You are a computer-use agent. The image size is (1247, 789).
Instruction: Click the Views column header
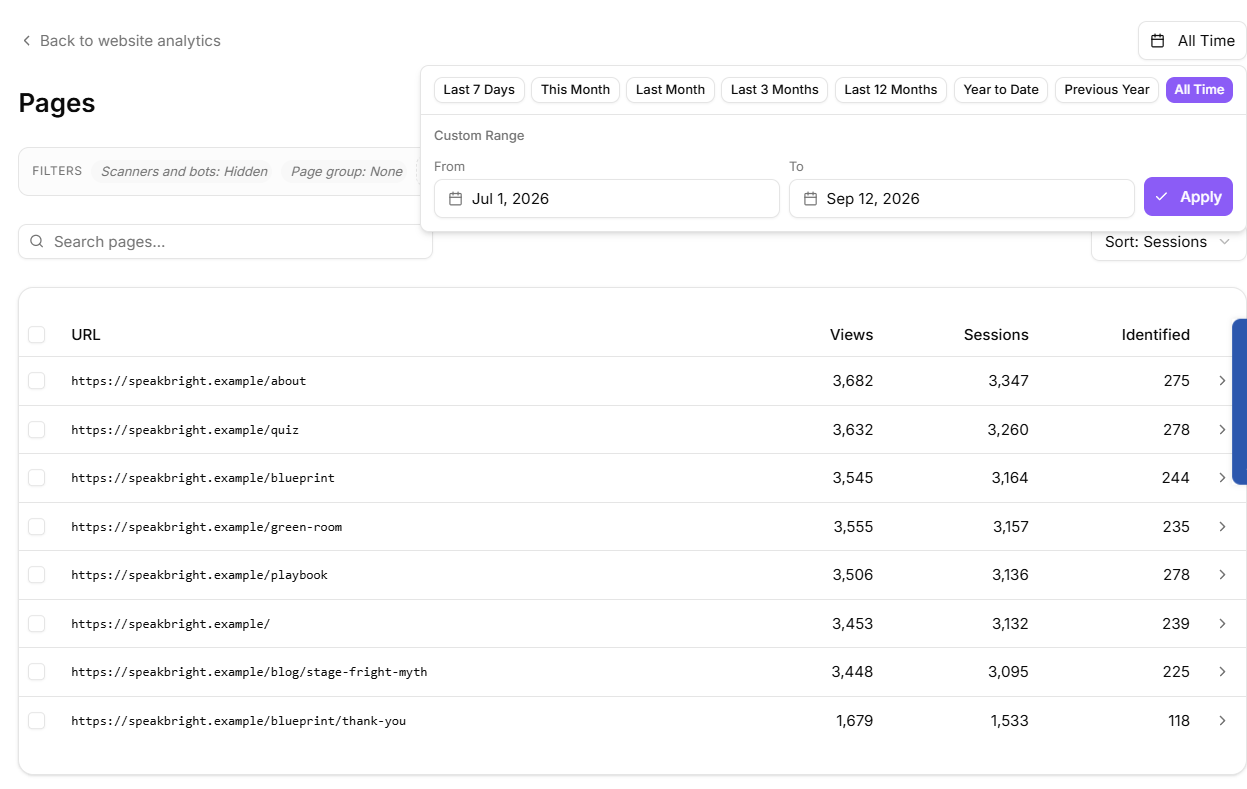coord(851,335)
